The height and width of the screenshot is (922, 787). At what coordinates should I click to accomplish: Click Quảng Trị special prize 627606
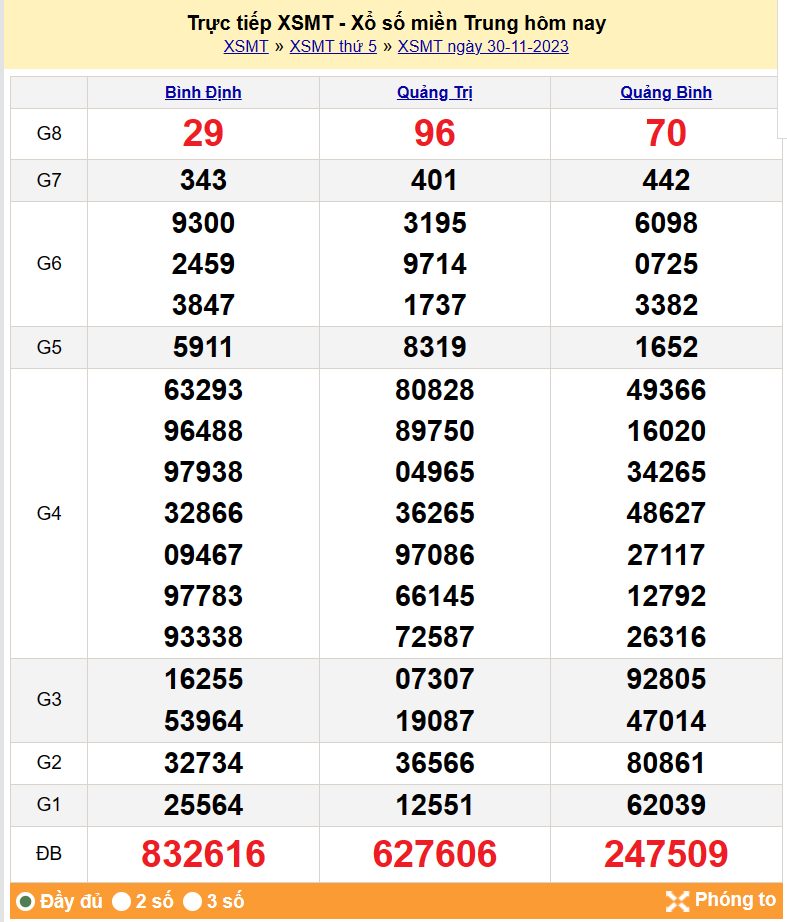coord(434,854)
